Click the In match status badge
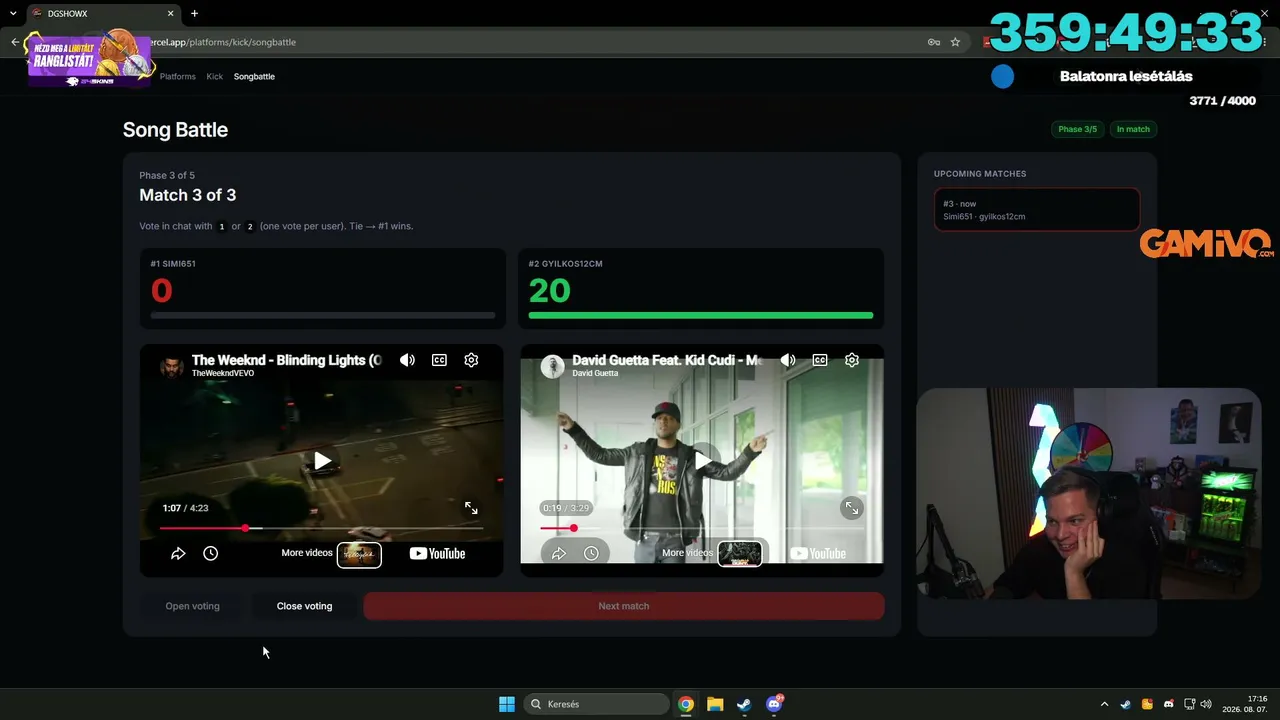Image resolution: width=1280 pixels, height=720 pixels. 1133,129
